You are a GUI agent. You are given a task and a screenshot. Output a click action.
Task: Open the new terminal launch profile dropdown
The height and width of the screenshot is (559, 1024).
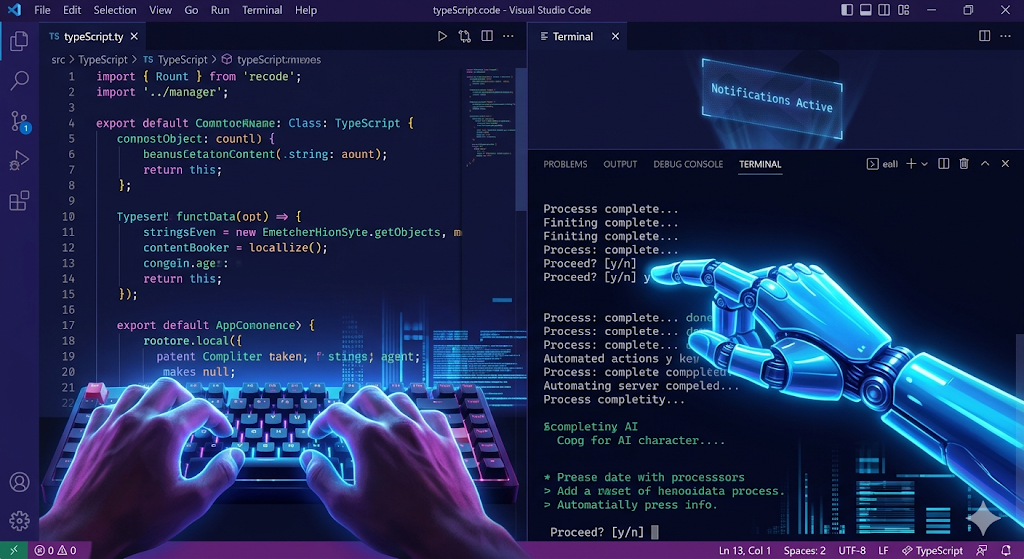point(924,164)
